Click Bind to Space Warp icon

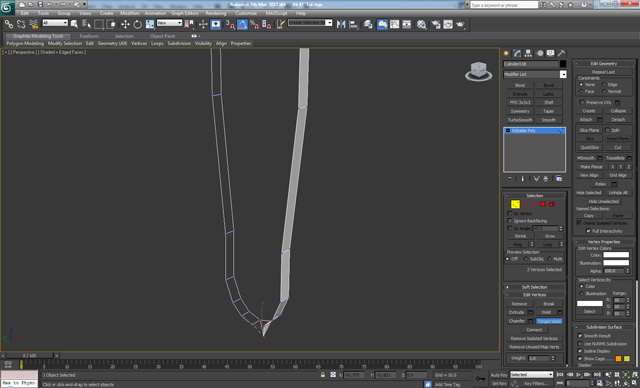pos(33,24)
